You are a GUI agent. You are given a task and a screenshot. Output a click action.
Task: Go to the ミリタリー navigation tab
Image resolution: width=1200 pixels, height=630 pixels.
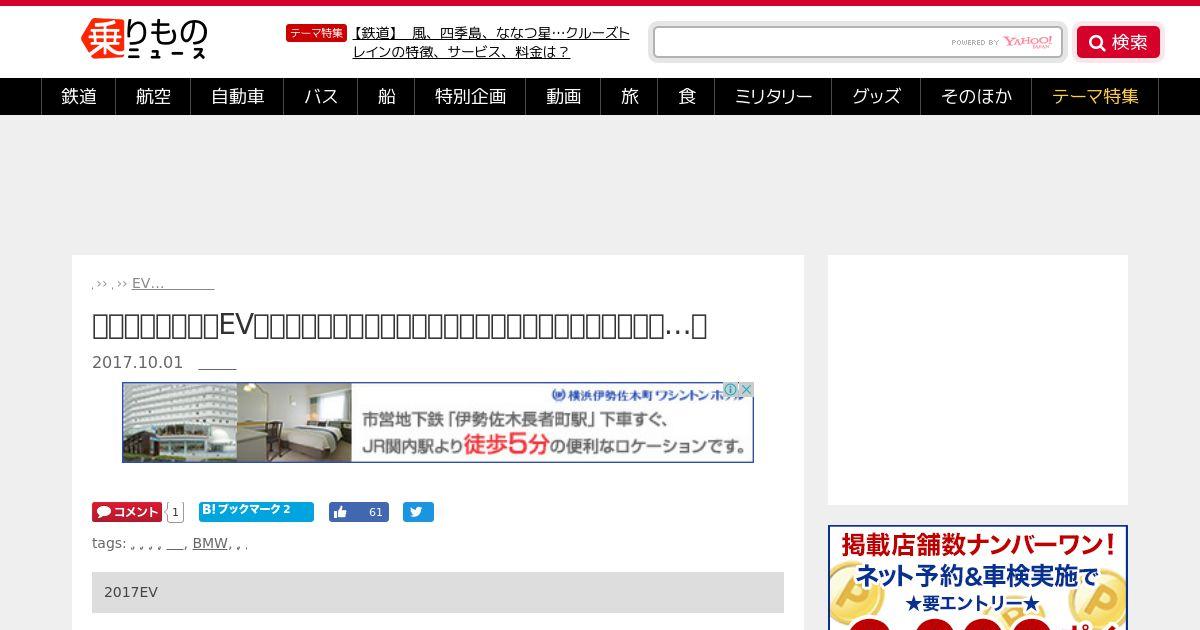[x=773, y=96]
